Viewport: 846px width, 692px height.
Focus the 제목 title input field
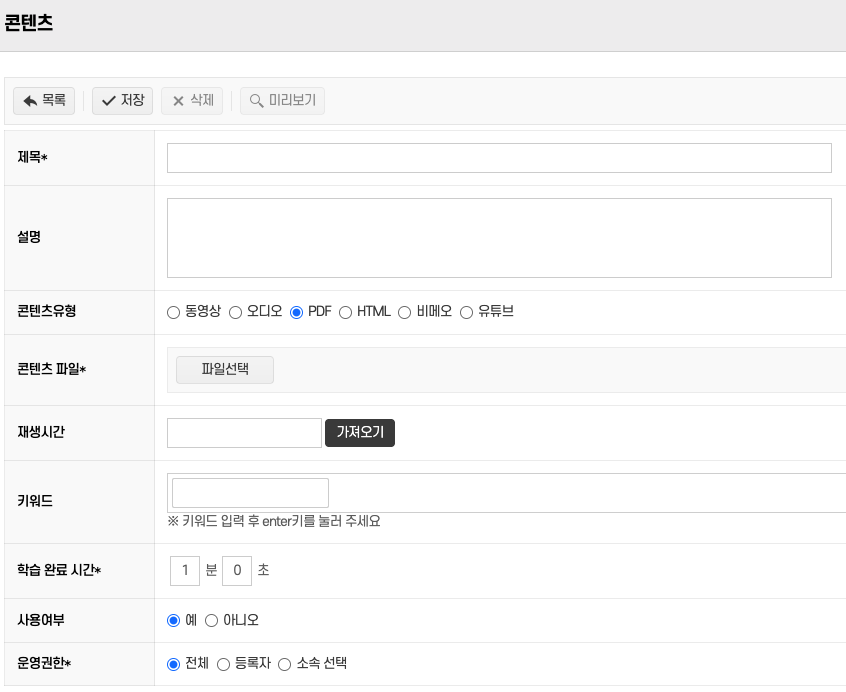pos(499,158)
